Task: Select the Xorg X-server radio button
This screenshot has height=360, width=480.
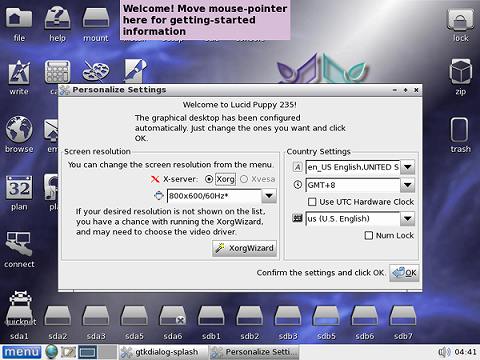Action: (209, 179)
